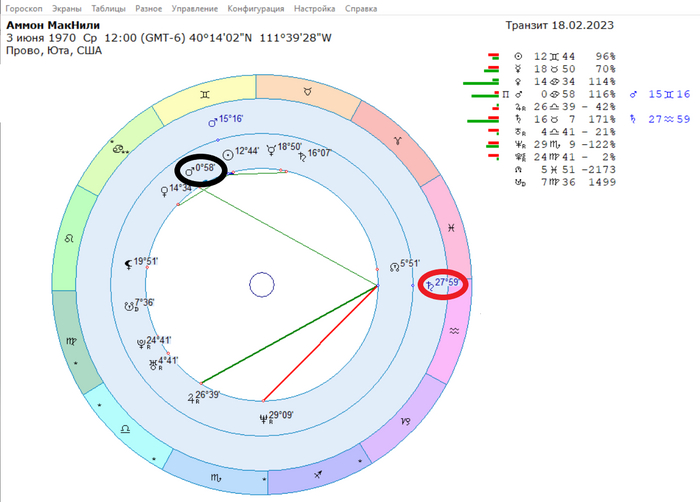Click the birth data line 3 июня 1970

[169, 38]
